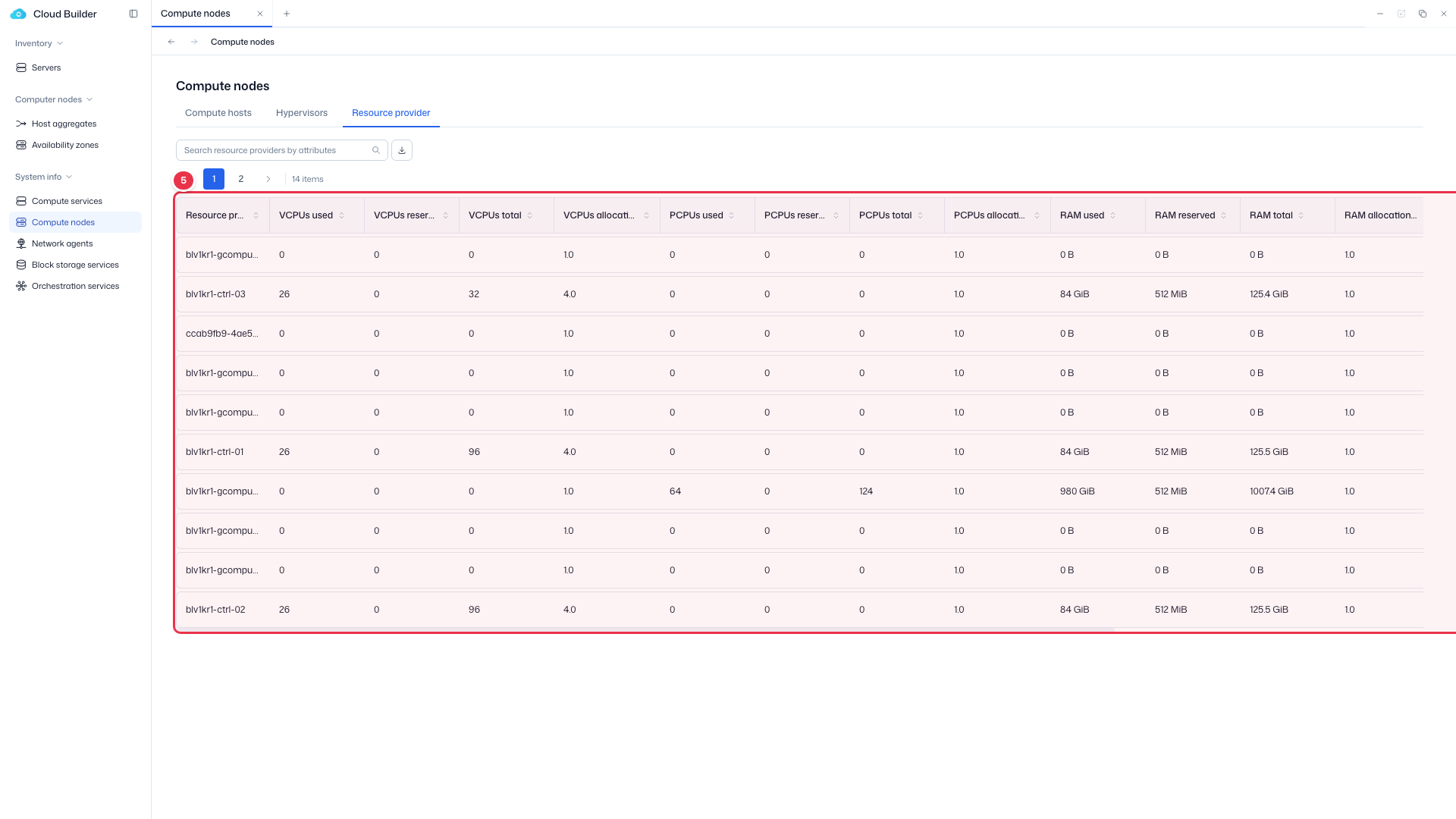Viewport: 1456px width, 819px height.
Task: Switch to the Hypervisors tab
Action: [302, 113]
